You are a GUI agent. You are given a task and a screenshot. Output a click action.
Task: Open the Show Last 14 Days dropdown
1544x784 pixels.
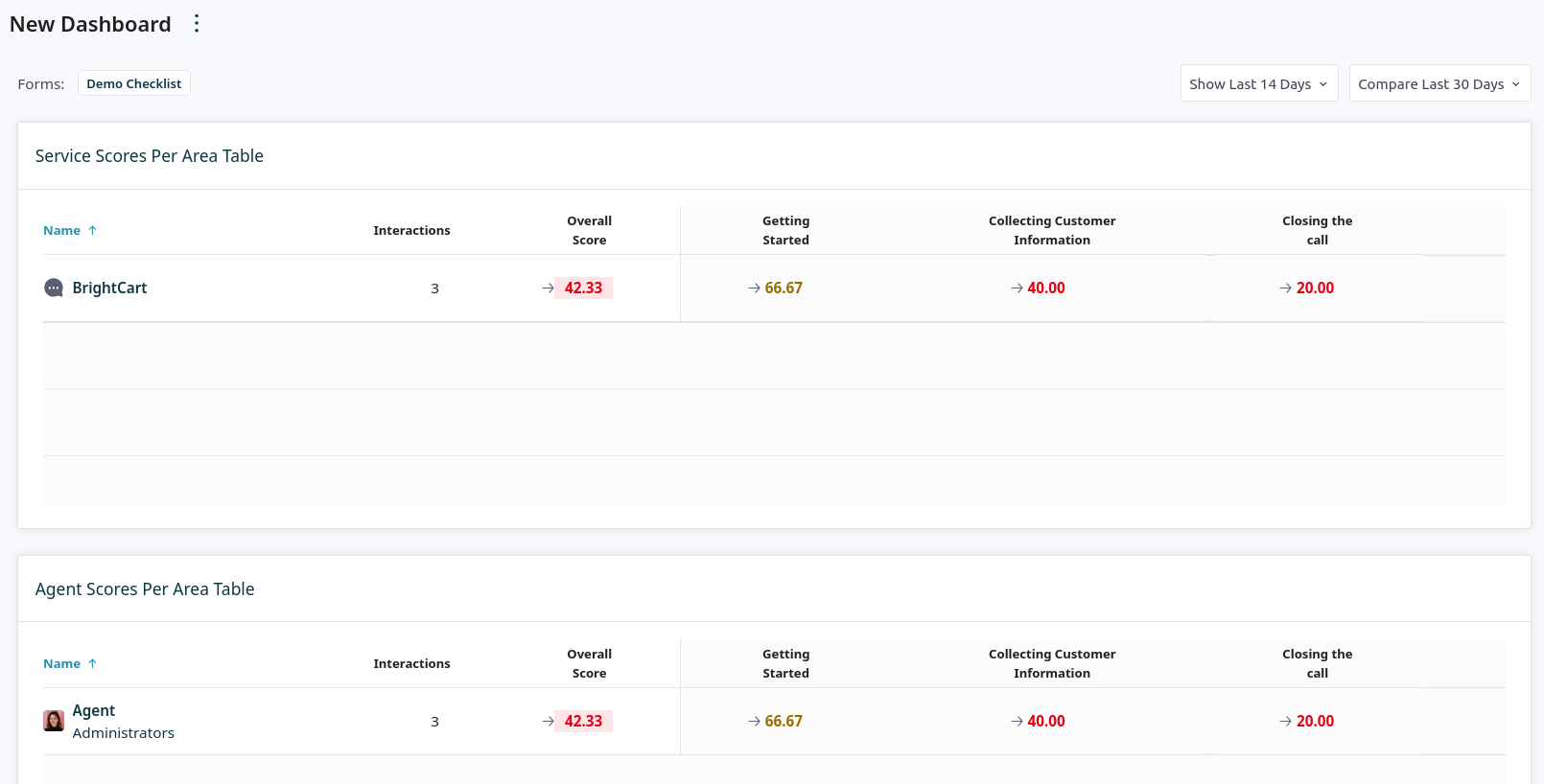(1258, 84)
